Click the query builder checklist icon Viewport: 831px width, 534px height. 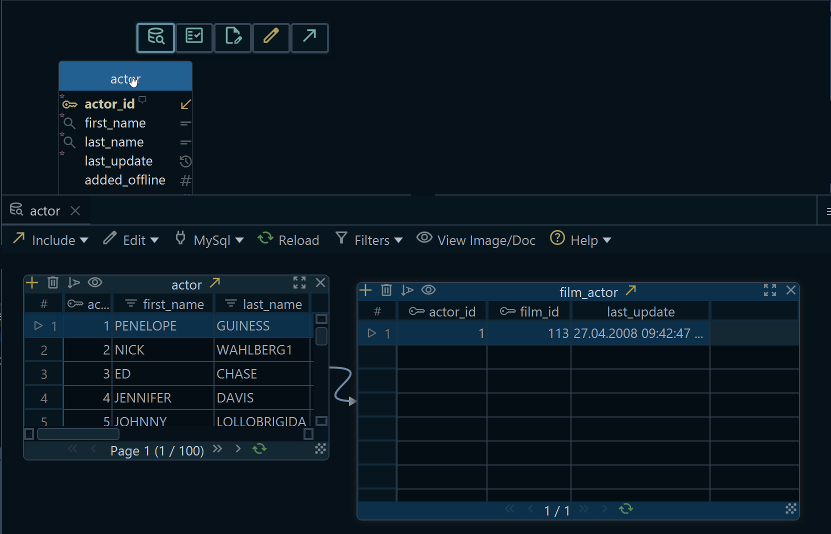[195, 38]
